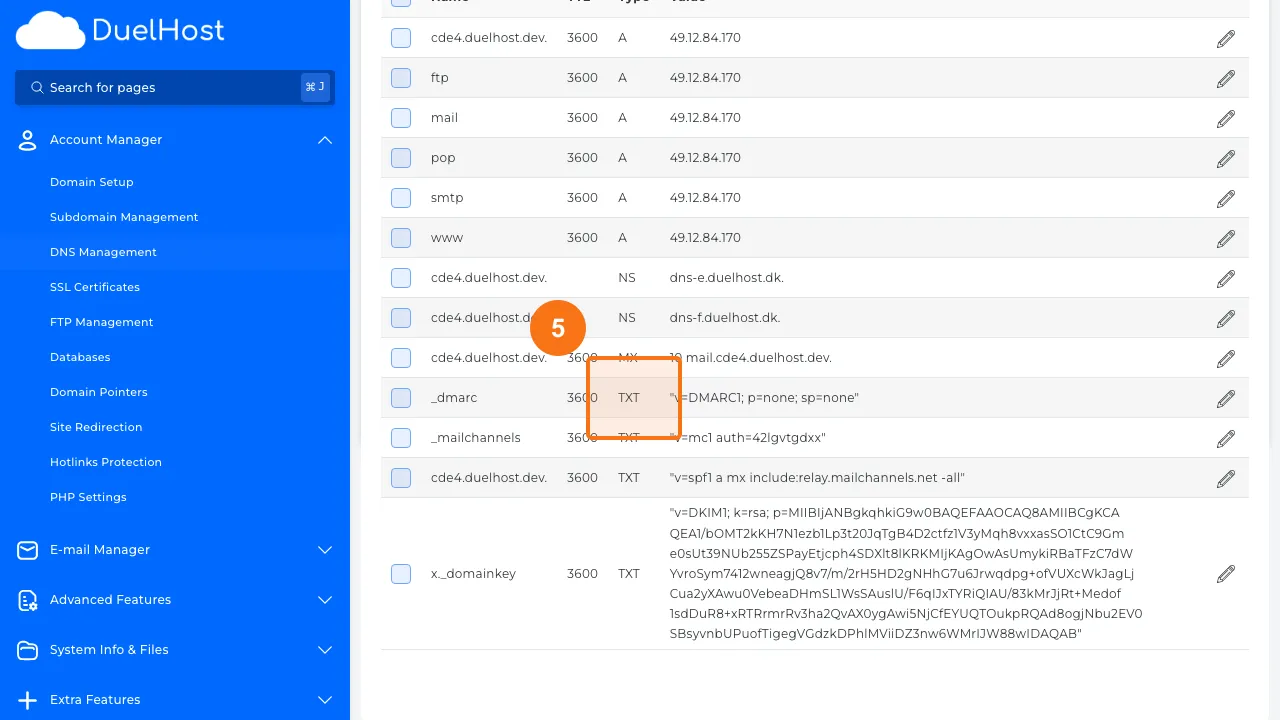Edit the www A record

pyautogui.click(x=1225, y=238)
